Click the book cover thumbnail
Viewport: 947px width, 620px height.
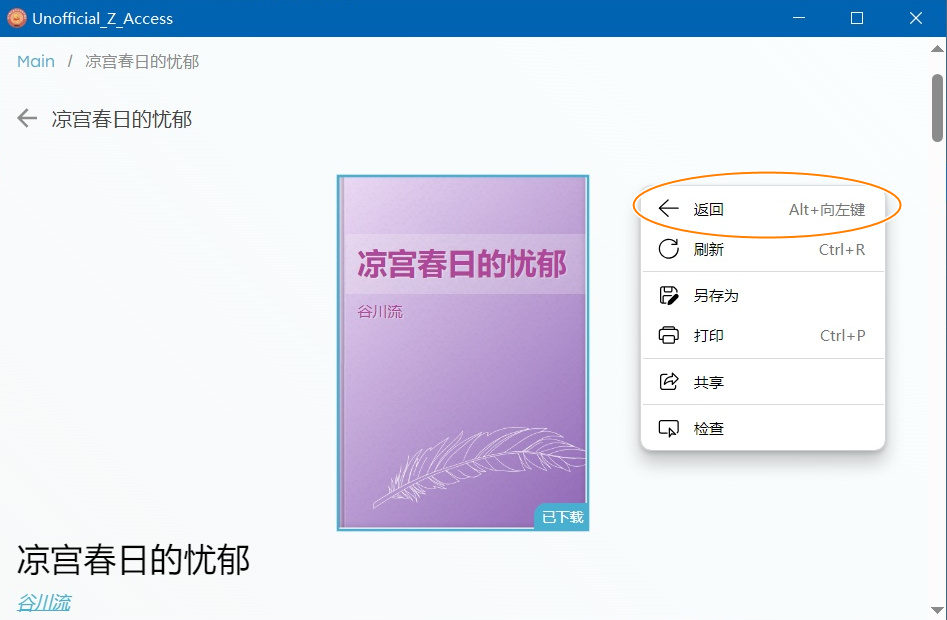(x=463, y=353)
